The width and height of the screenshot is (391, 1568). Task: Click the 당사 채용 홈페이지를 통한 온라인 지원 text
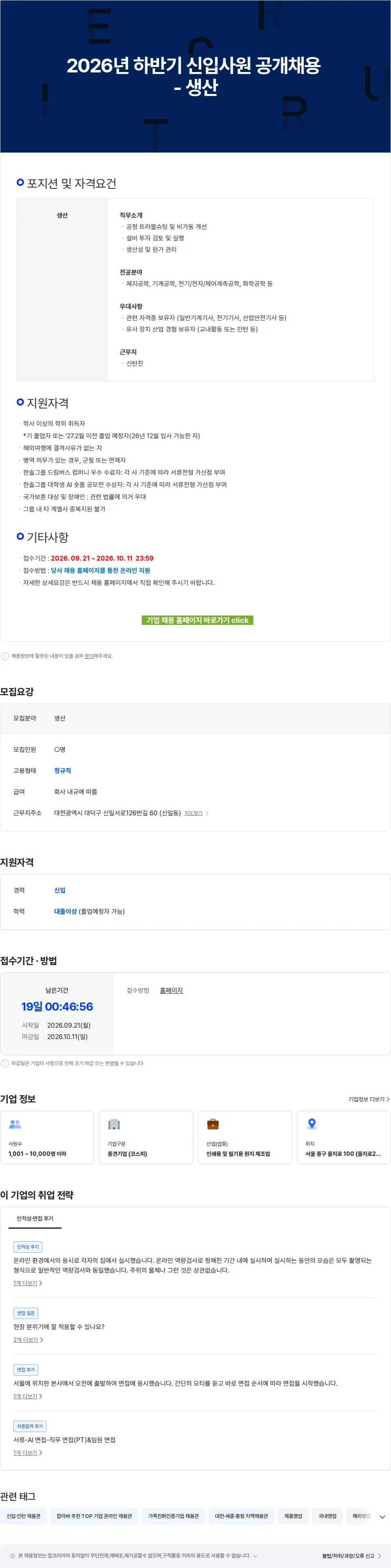tap(101, 570)
